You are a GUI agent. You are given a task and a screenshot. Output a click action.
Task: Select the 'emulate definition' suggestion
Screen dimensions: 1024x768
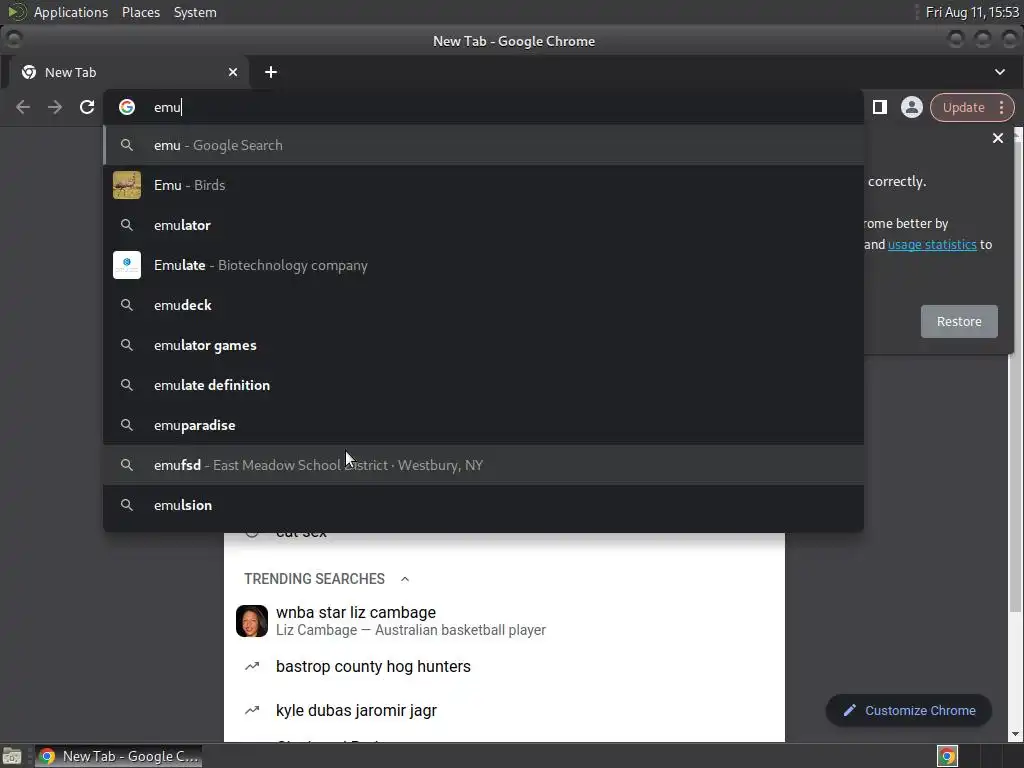pos(483,385)
